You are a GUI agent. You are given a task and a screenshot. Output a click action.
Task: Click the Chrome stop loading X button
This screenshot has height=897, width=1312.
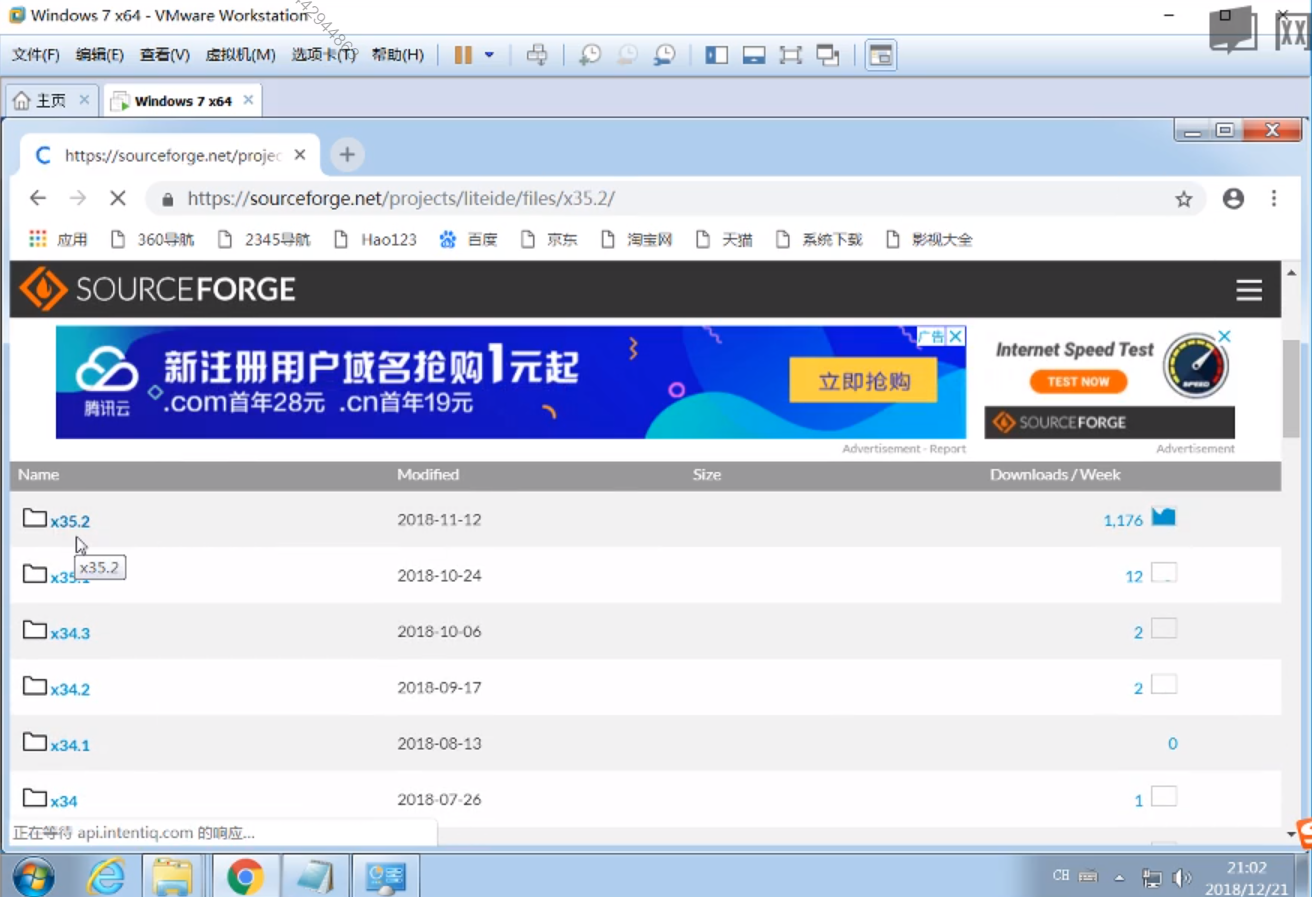(118, 198)
